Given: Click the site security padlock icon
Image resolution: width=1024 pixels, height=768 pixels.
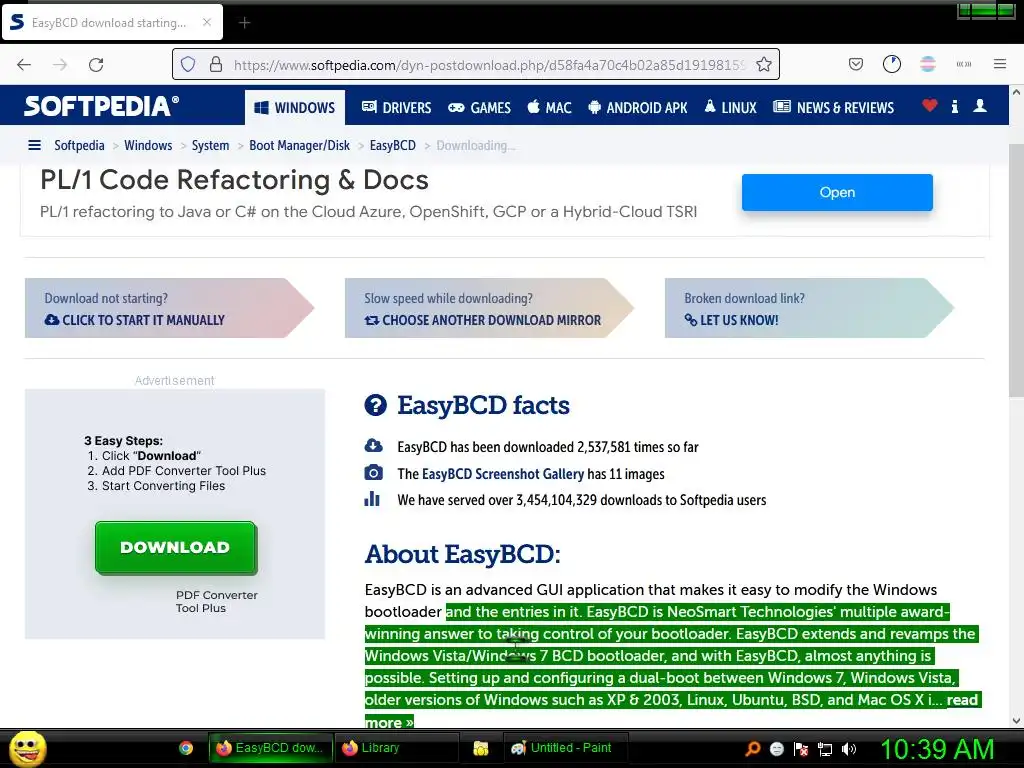Looking at the screenshot, I should coord(216,64).
